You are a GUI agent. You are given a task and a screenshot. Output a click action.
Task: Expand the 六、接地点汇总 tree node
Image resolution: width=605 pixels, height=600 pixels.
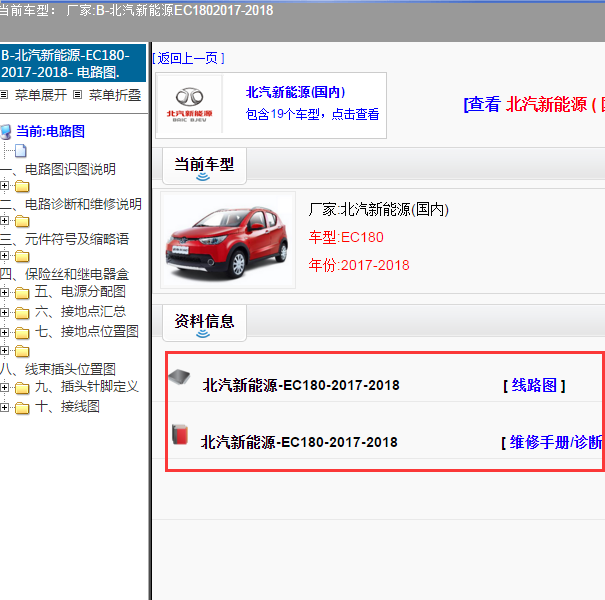tap(4, 312)
